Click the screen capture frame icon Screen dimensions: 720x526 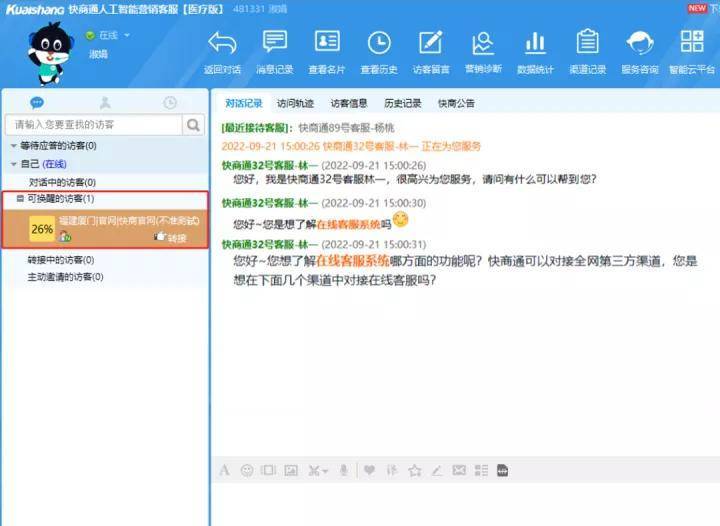click(268, 470)
